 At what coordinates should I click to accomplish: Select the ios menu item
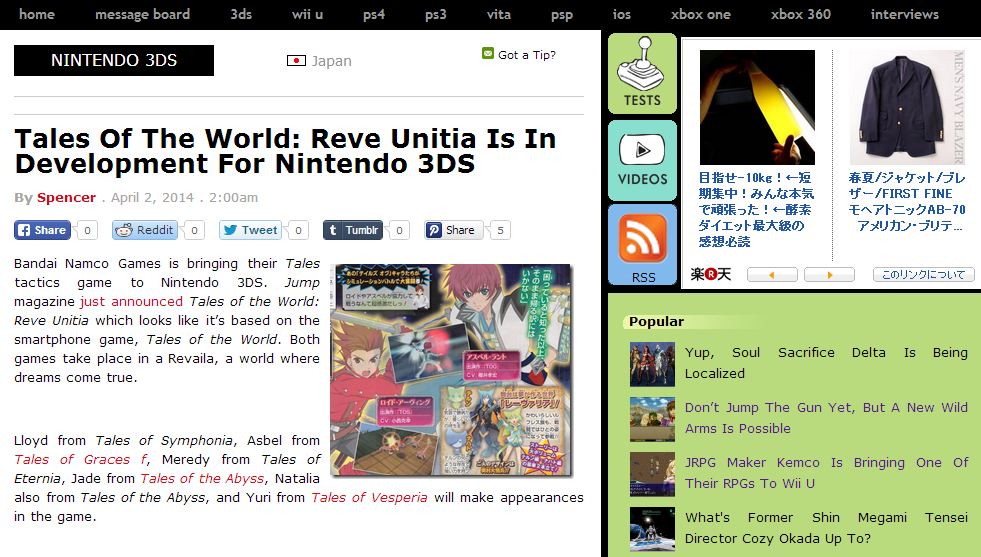(622, 14)
